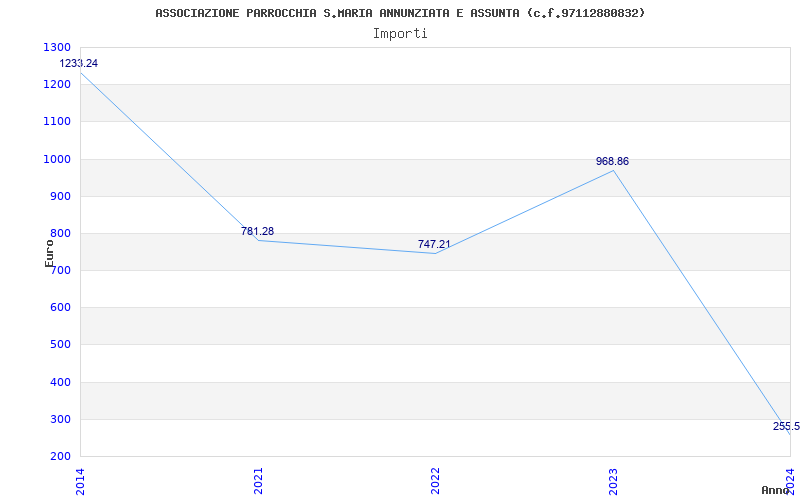The image size is (800, 500).
Task: Click the 600 y-axis tick label
Action: pos(60,308)
